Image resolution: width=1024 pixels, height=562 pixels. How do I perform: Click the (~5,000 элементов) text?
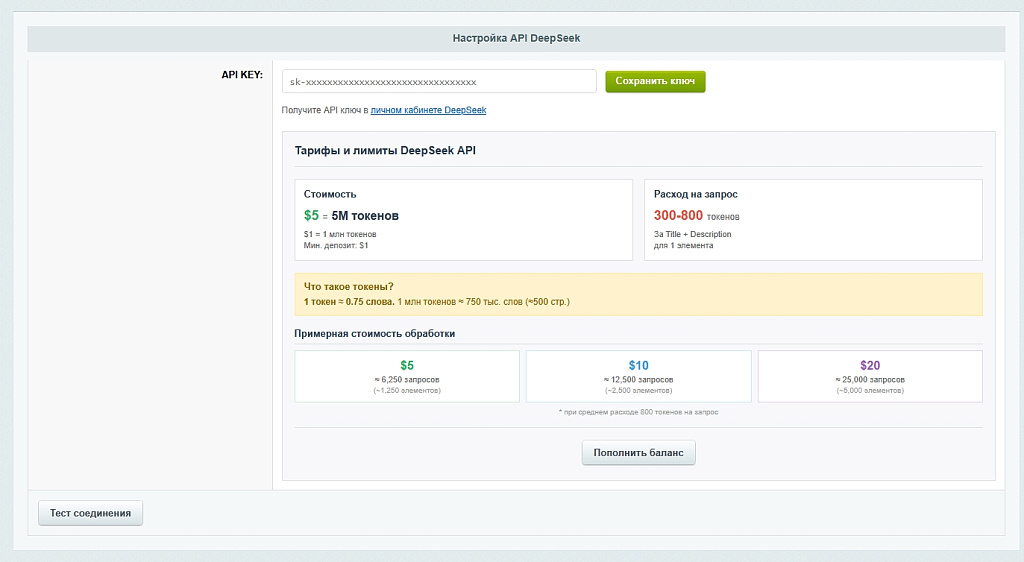click(x=870, y=390)
